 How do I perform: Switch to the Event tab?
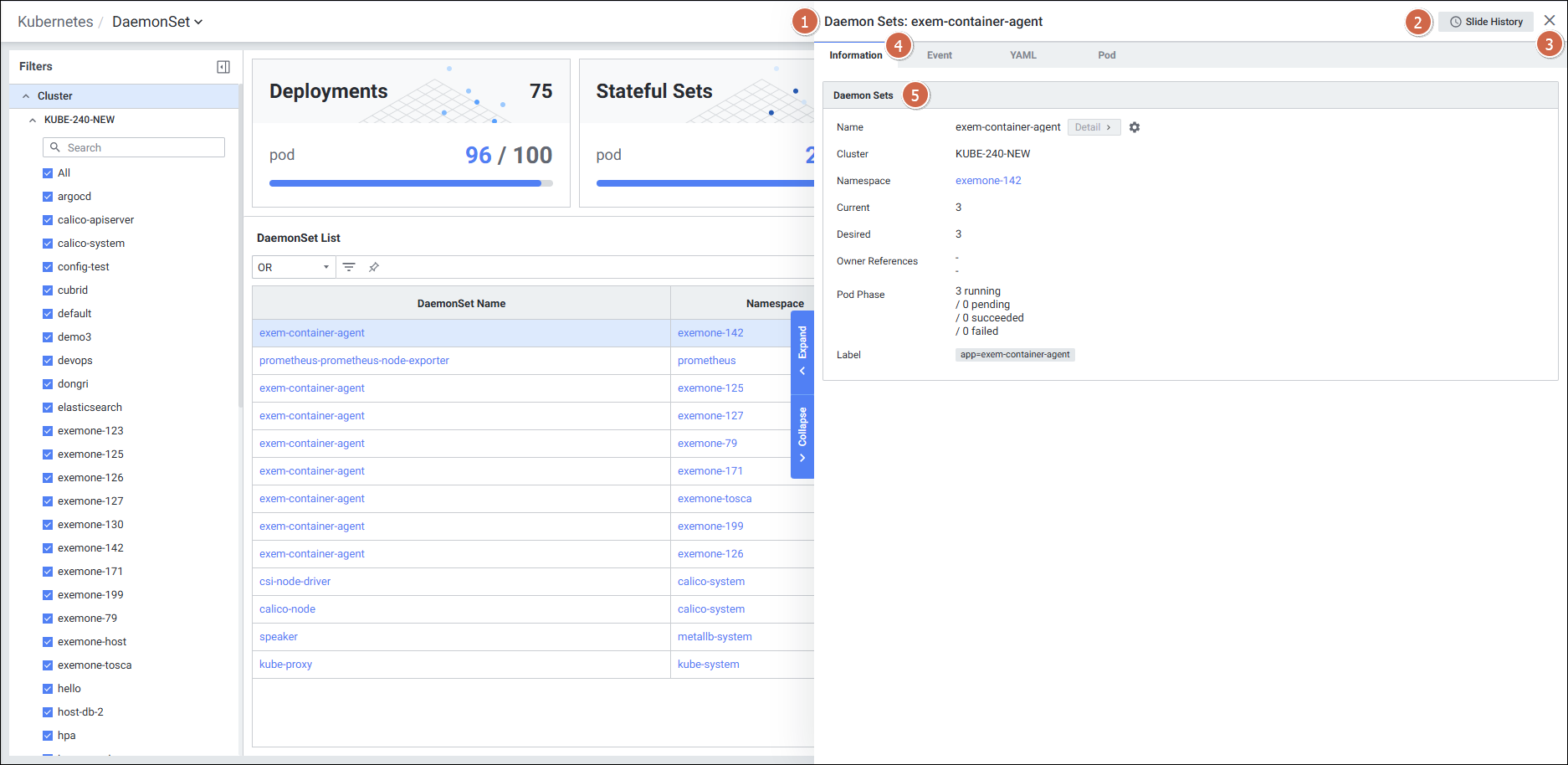tap(939, 55)
